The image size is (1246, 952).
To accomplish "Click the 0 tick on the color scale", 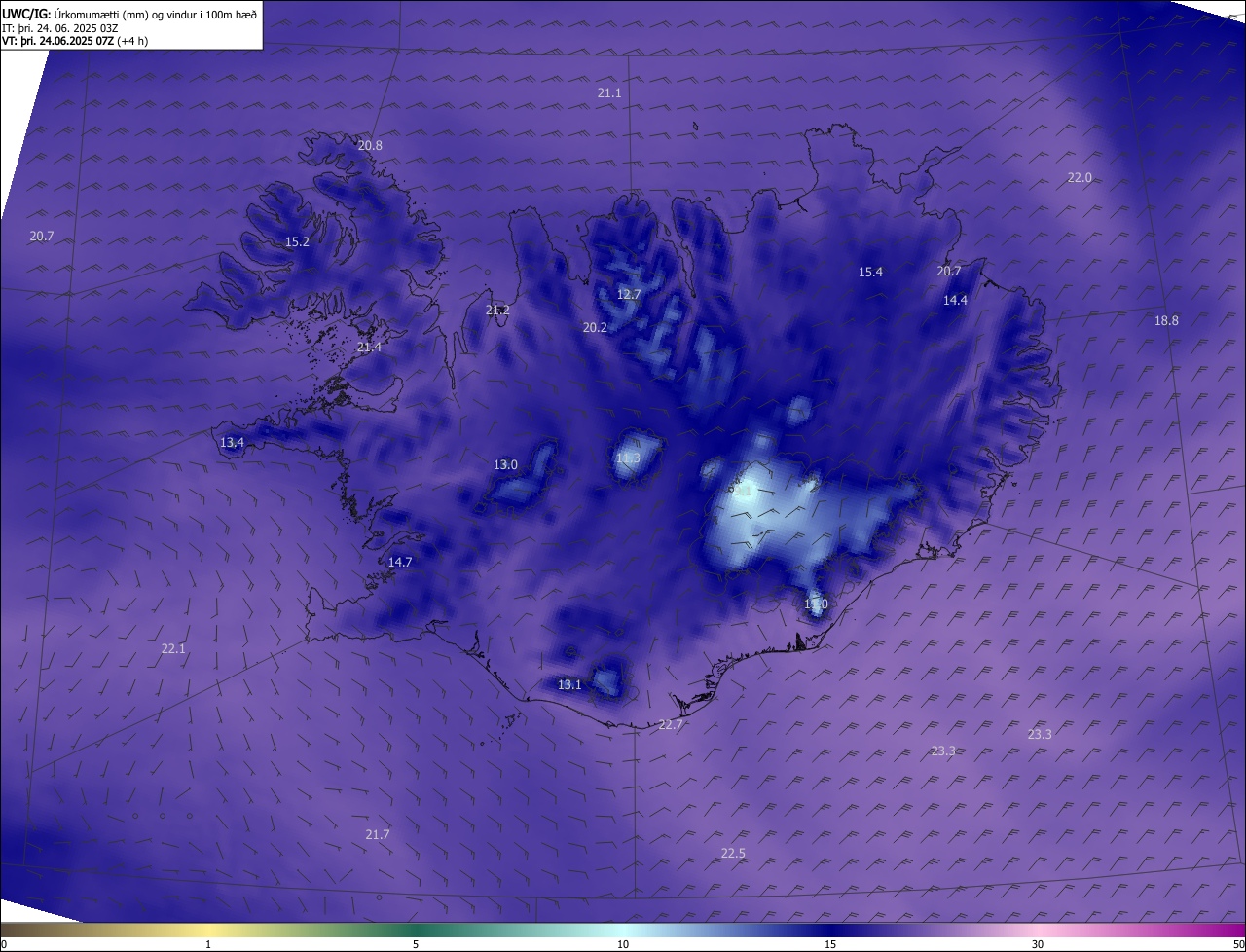I will click(4, 944).
